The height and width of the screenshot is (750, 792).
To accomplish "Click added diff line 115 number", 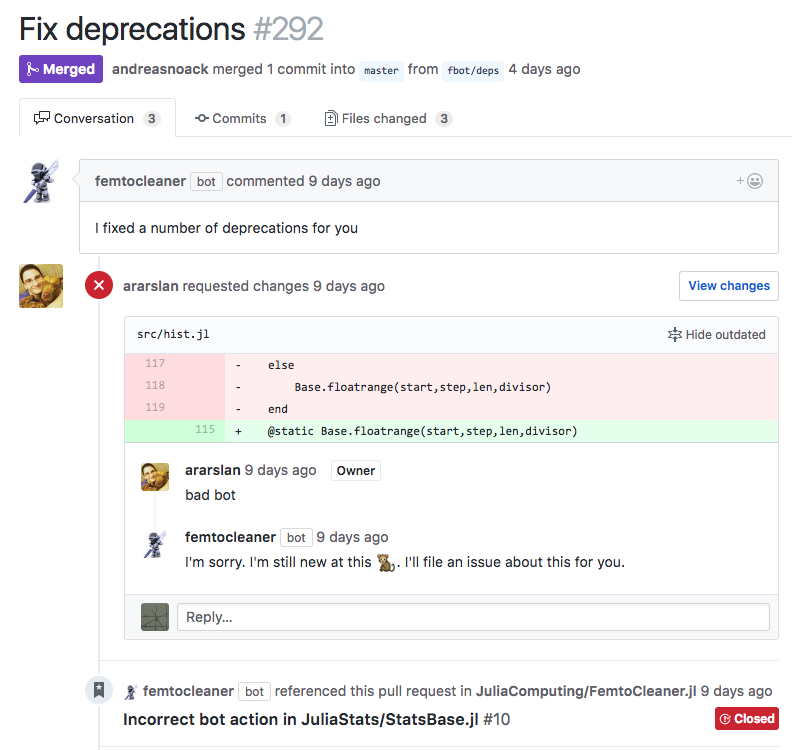I will tap(205, 429).
